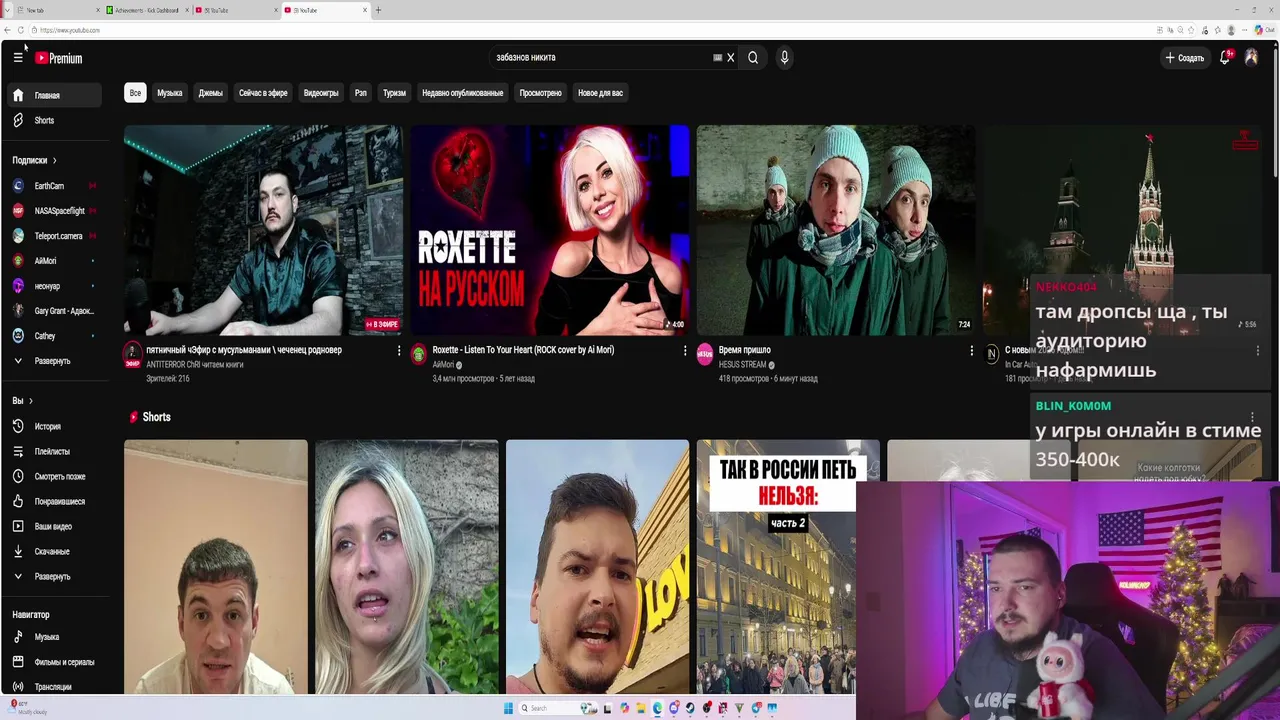
Task: Open NASASpaceflight subscription channel
Action: coord(54,211)
